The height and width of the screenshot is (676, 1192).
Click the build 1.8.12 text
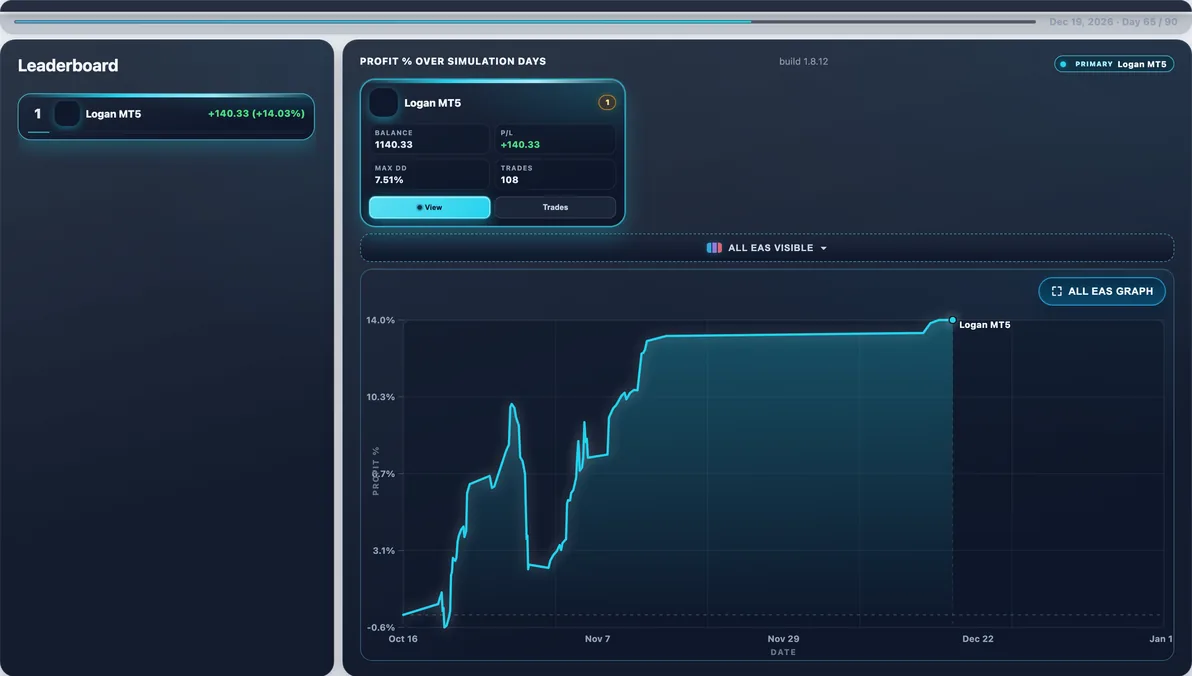click(804, 62)
